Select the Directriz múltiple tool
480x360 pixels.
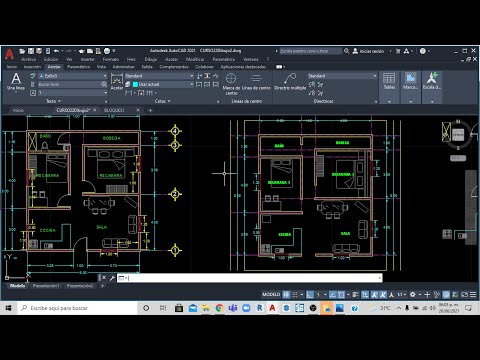(290, 82)
